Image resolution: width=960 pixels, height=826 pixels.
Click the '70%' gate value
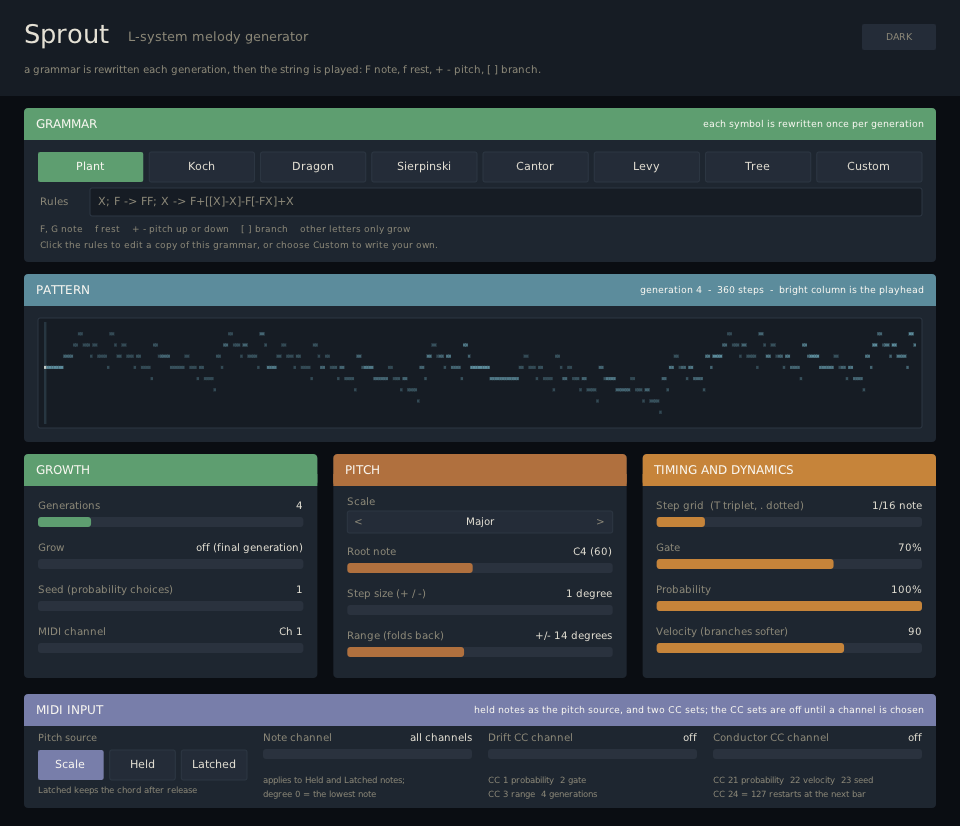[910, 547]
